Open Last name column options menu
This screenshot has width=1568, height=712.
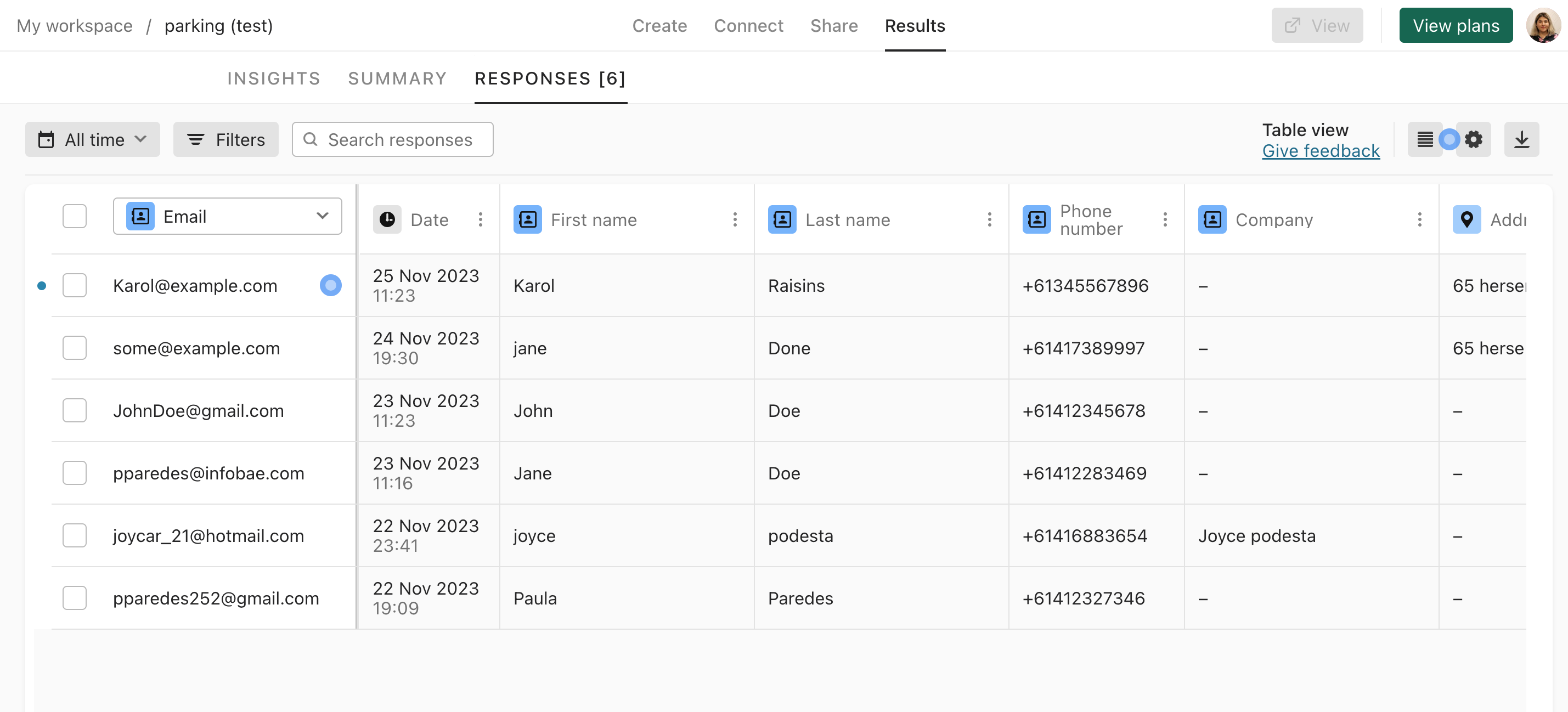[x=989, y=219]
